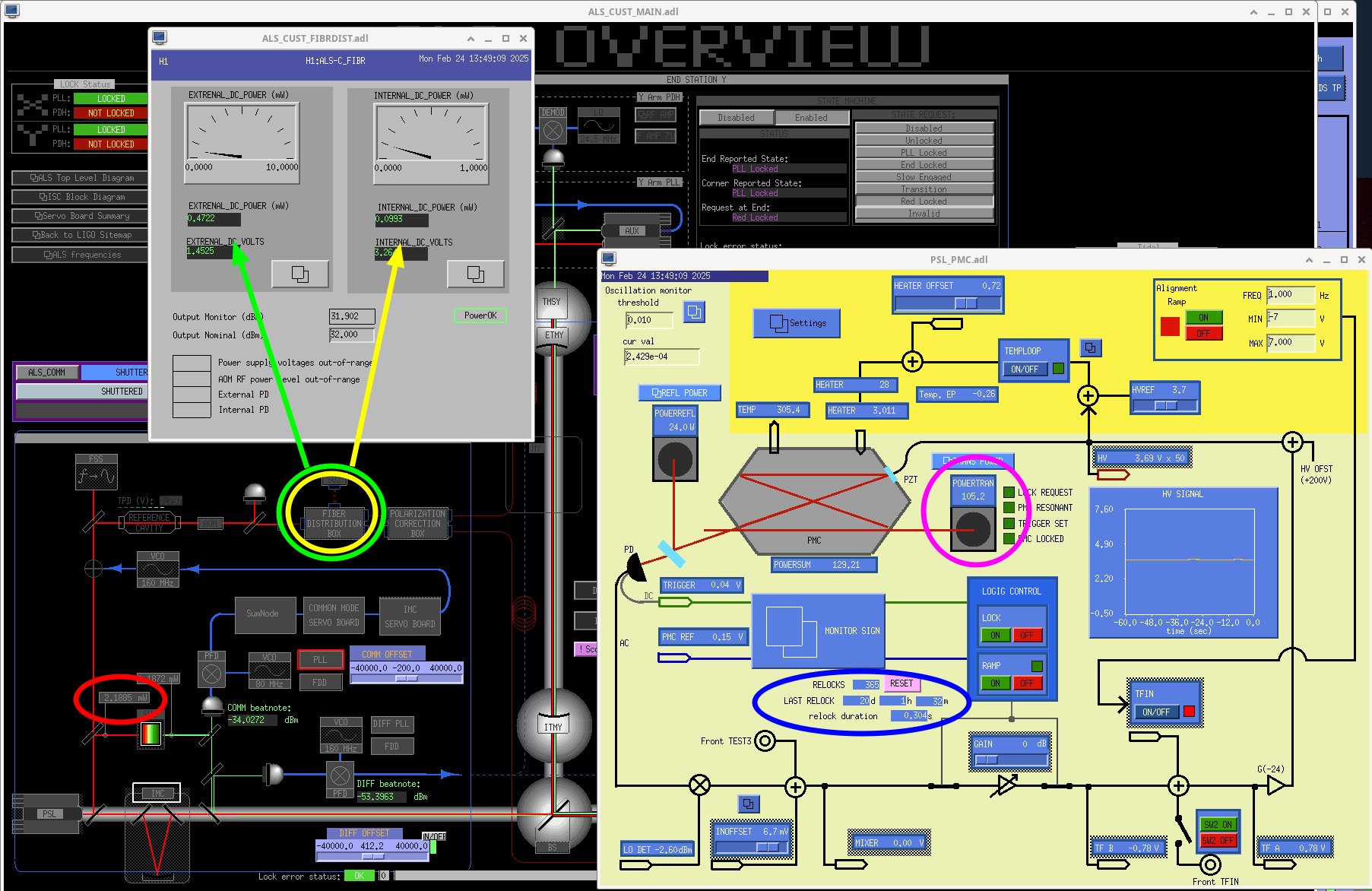
Task: Open ALS frequencies menu
Action: tap(81, 255)
